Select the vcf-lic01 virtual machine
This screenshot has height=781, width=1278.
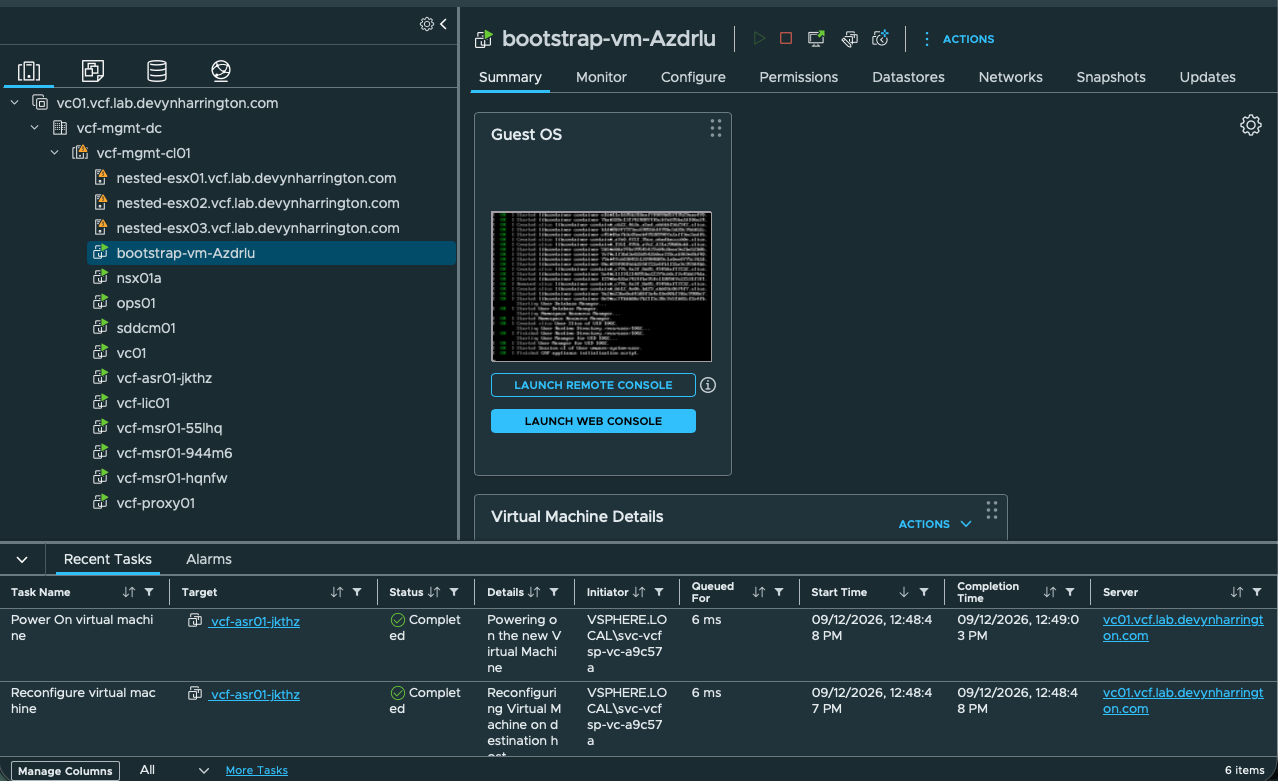(x=143, y=403)
